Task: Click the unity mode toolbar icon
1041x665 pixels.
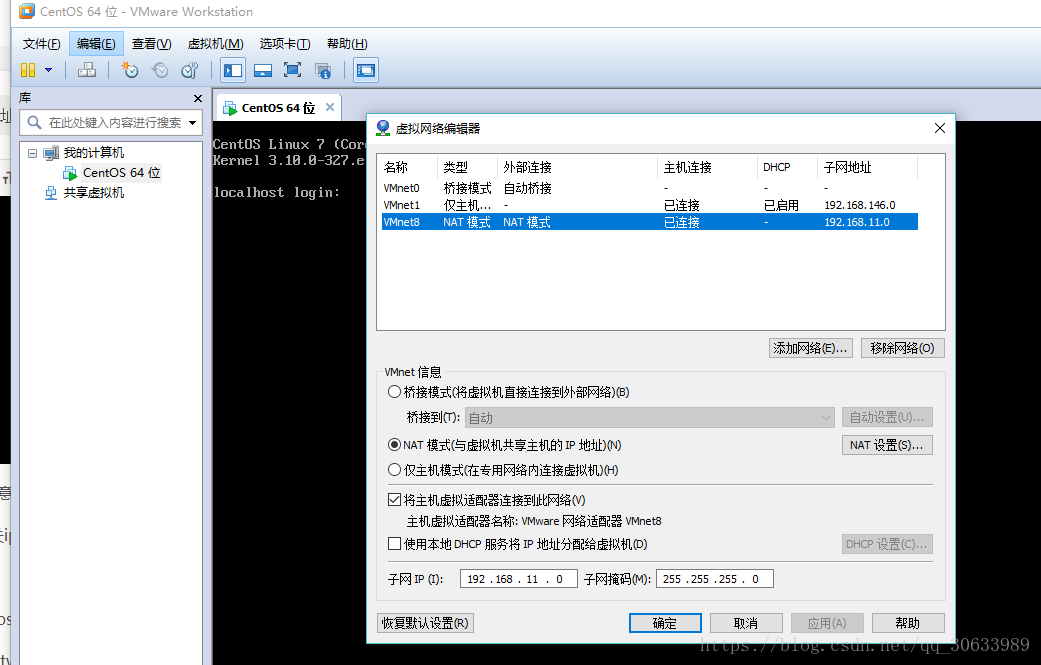Action: point(323,70)
